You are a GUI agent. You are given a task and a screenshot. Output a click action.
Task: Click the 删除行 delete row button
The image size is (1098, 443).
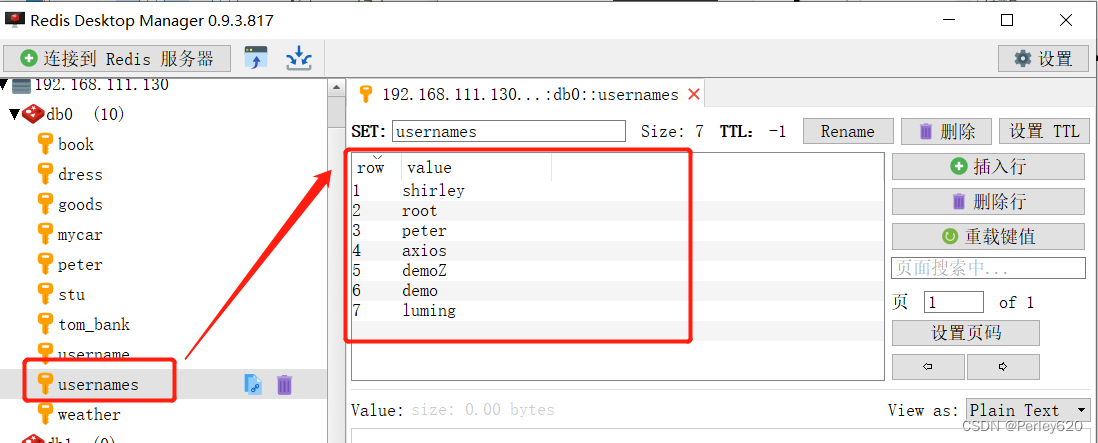988,202
